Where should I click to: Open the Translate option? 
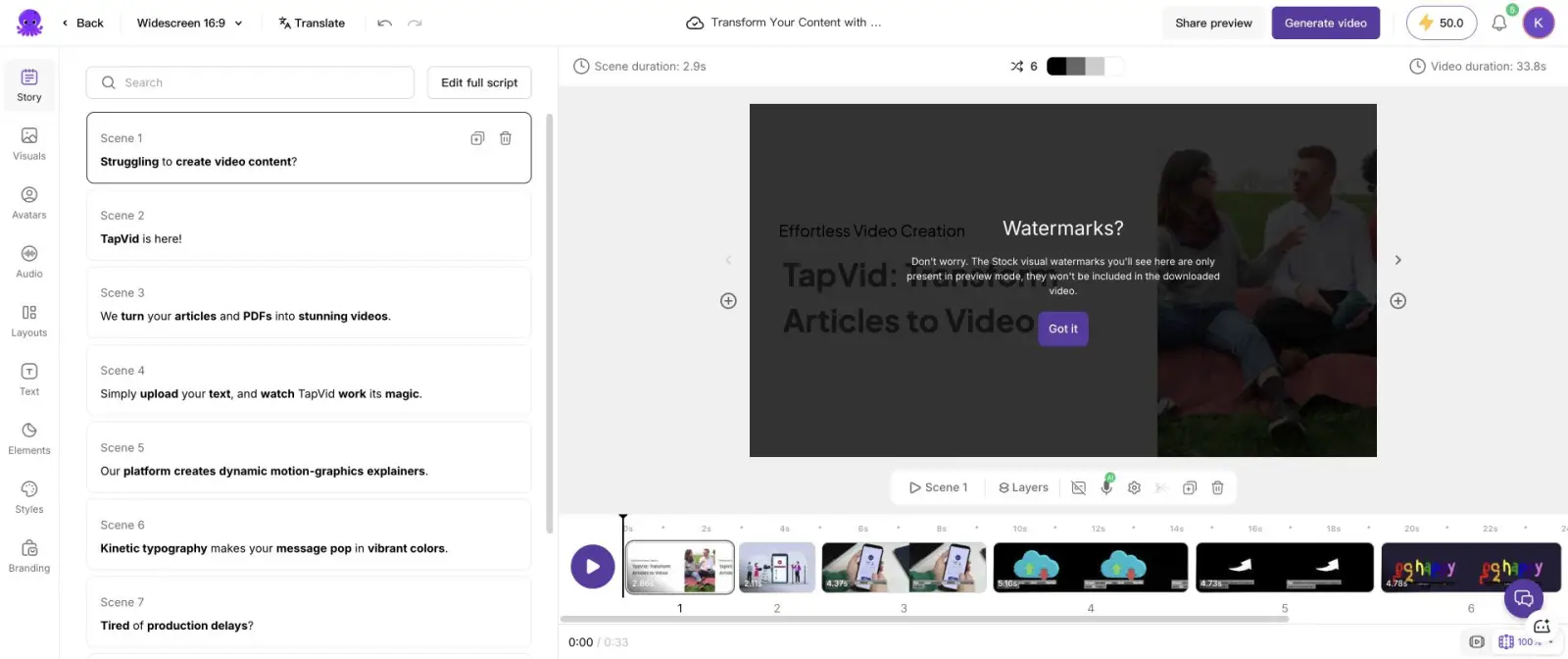(x=312, y=23)
